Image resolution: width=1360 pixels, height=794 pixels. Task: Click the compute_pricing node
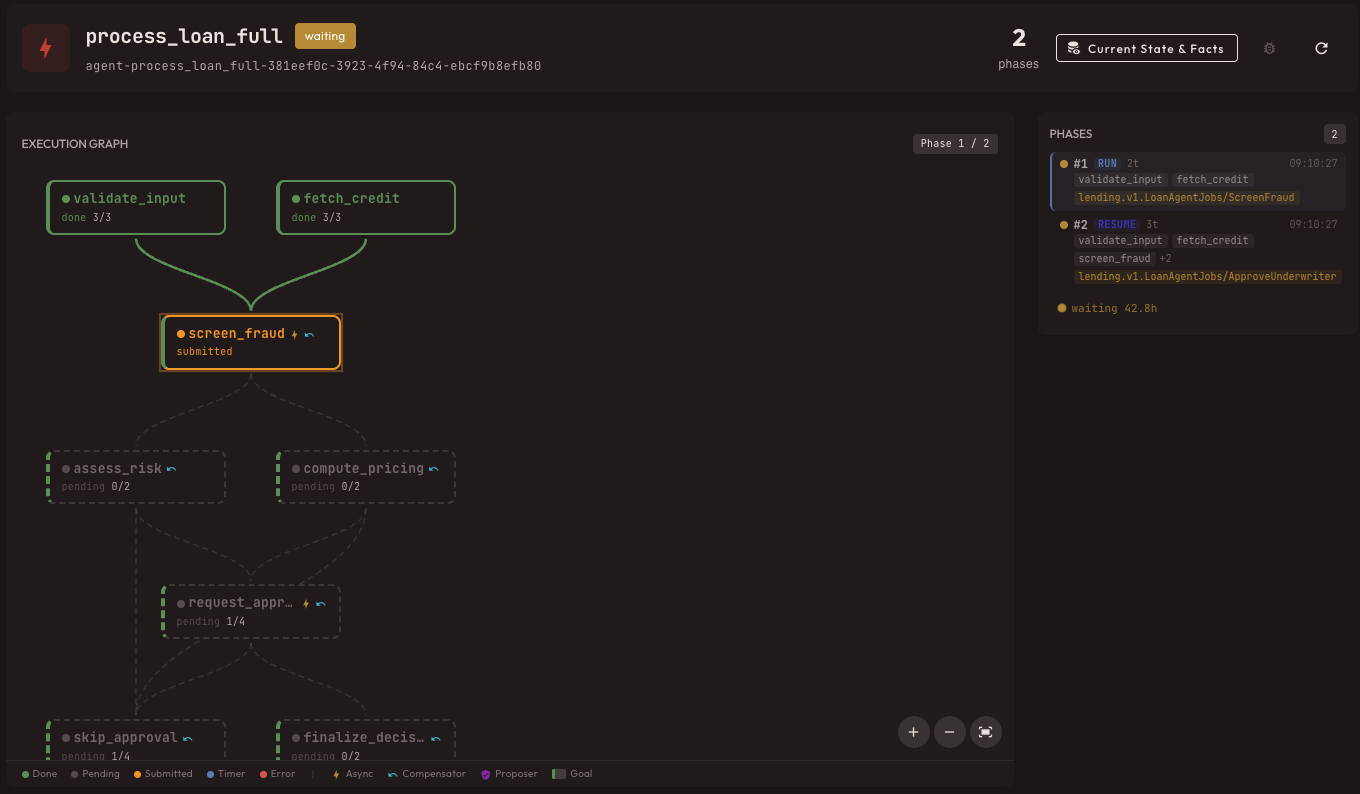click(x=366, y=476)
